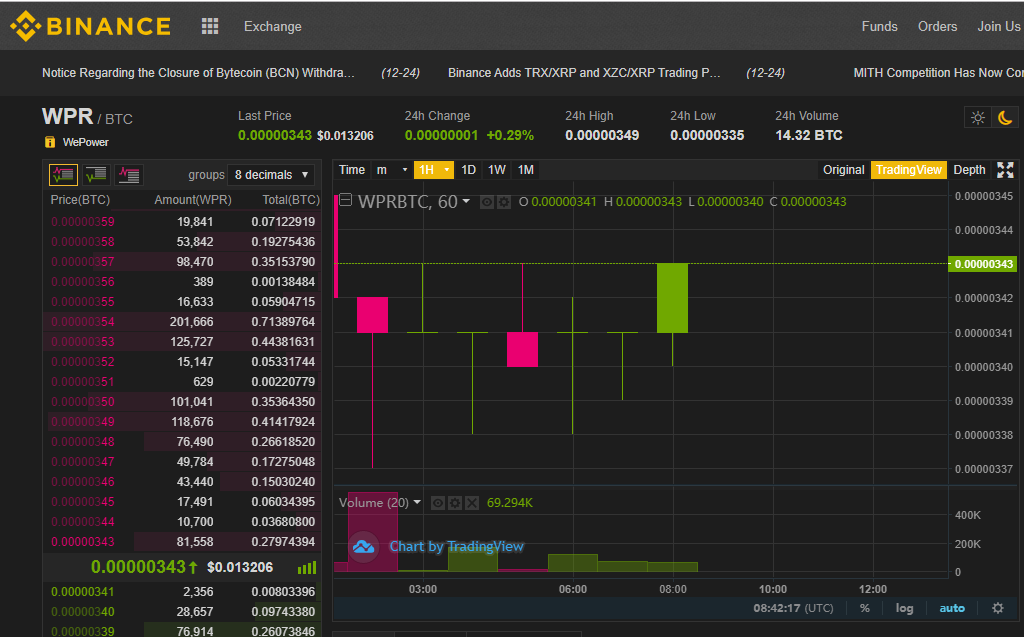Open TRX/XRP trading pairs announcement
Image resolution: width=1024 pixels, height=637 pixels.
[584, 73]
